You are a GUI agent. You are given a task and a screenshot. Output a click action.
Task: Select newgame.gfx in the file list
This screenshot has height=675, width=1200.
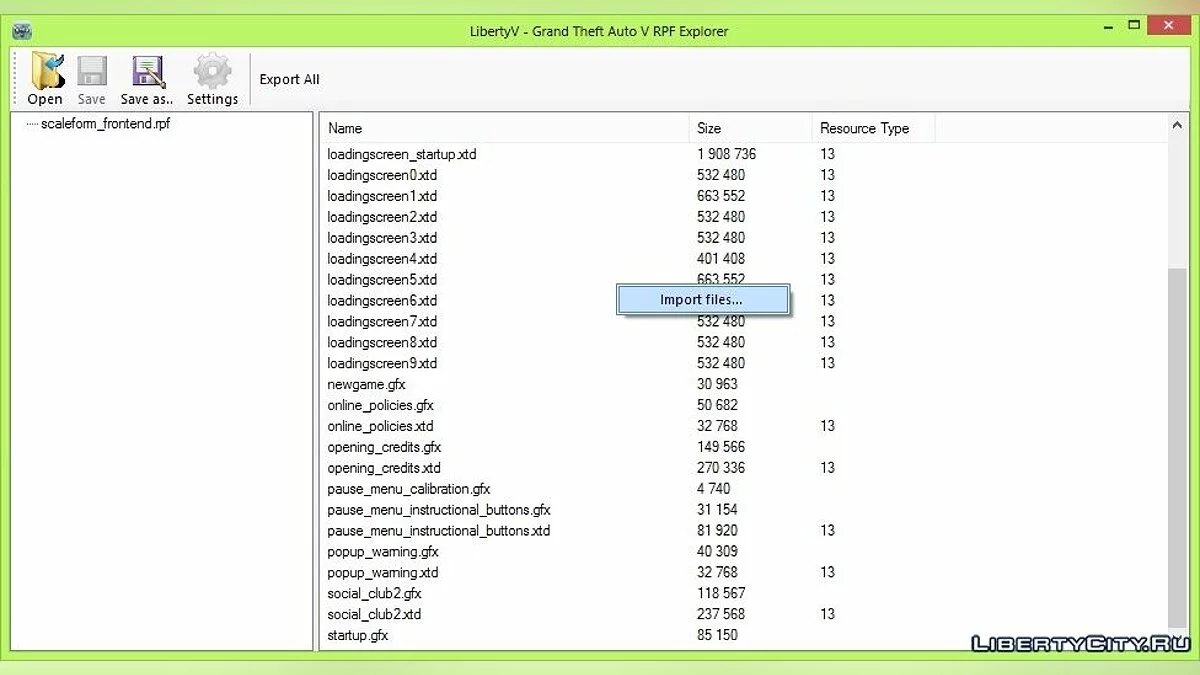coord(366,384)
